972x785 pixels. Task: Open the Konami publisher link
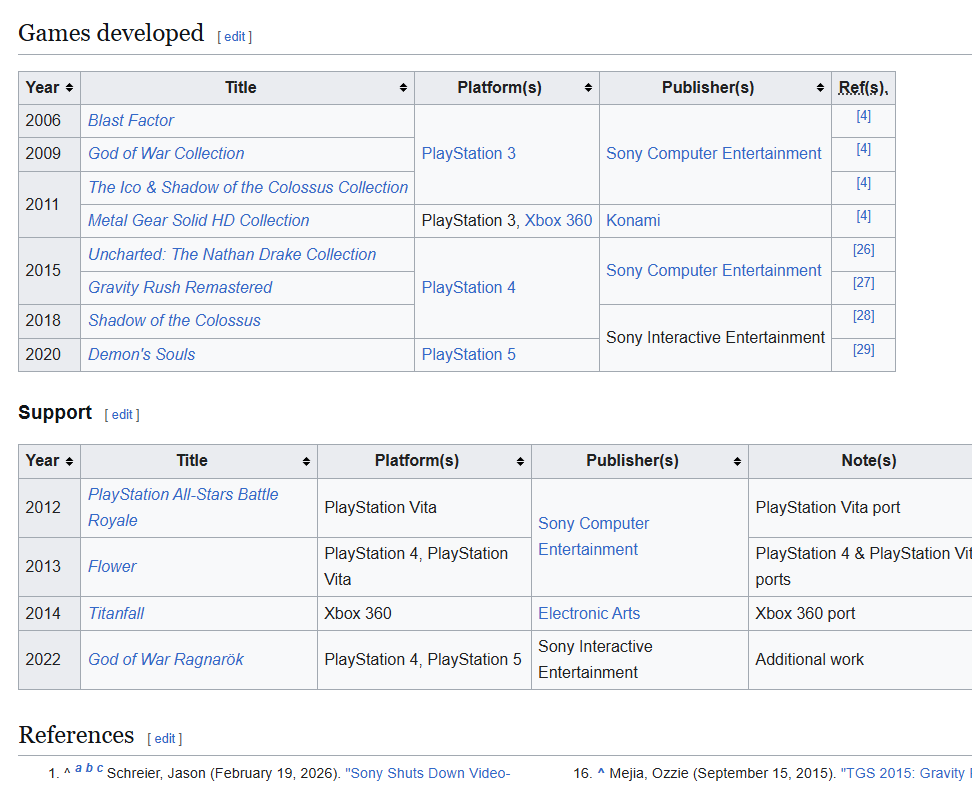633,221
